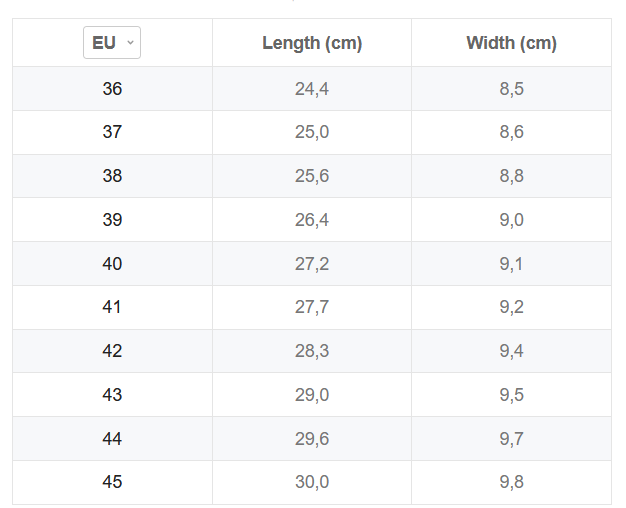This screenshot has height=508, width=626.
Task: Select the Length (cm) column header
Action: [312, 43]
